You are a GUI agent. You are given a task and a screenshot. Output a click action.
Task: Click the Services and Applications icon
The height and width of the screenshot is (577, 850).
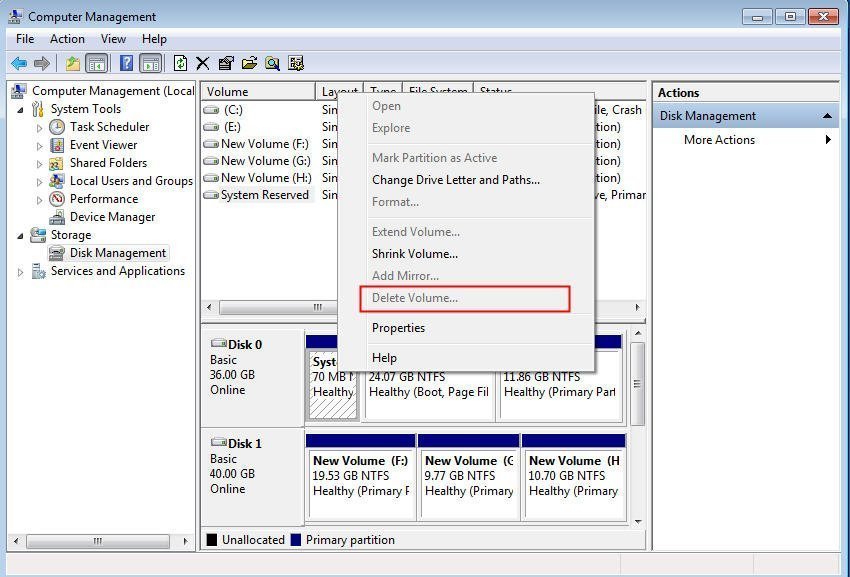point(38,271)
